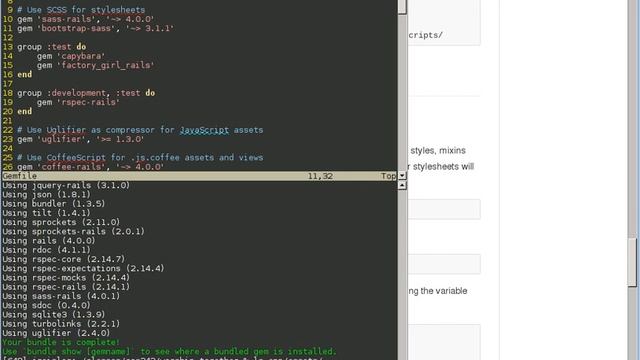Click line "gem 'coffee-rails', '~> 4.0.0'"
Viewport: 640px width, 360px height.
[90, 167]
